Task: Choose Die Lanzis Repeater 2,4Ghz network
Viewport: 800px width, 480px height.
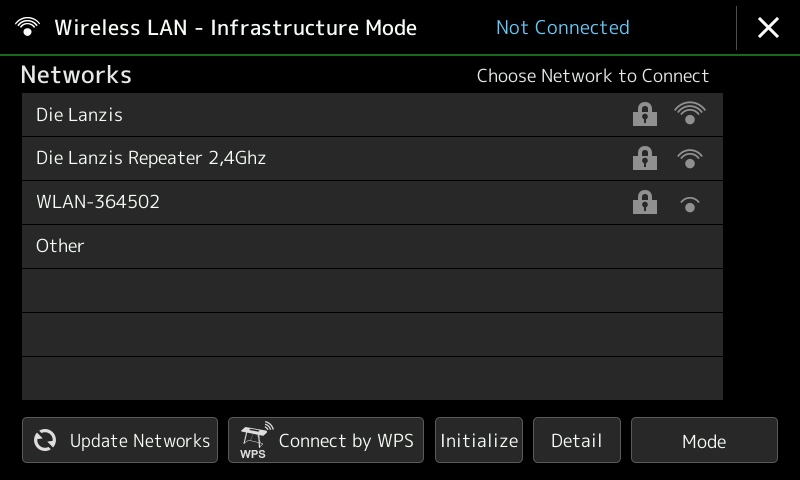Action: tap(372, 159)
